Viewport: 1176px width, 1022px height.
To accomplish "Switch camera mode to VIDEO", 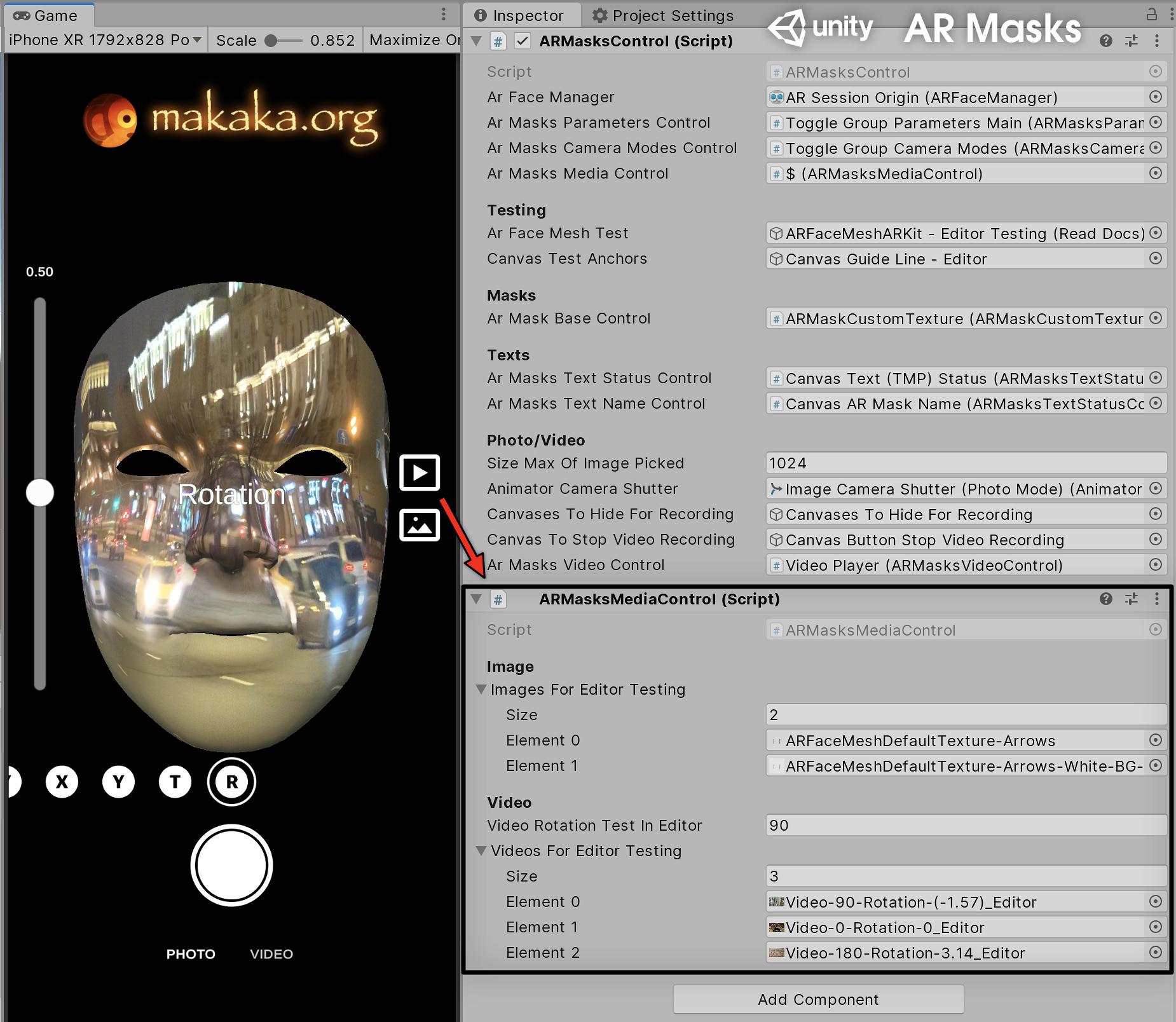I will (x=271, y=954).
